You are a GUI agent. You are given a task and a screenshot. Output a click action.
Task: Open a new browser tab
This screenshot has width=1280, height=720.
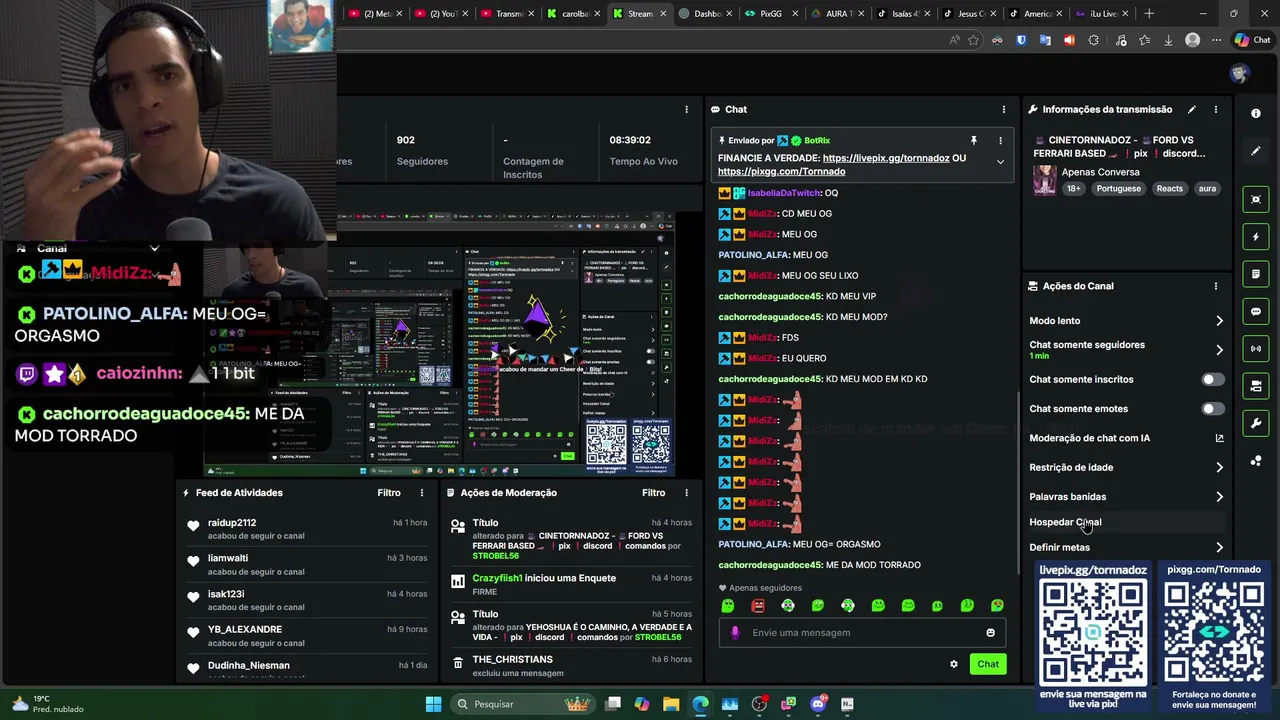click(1149, 14)
